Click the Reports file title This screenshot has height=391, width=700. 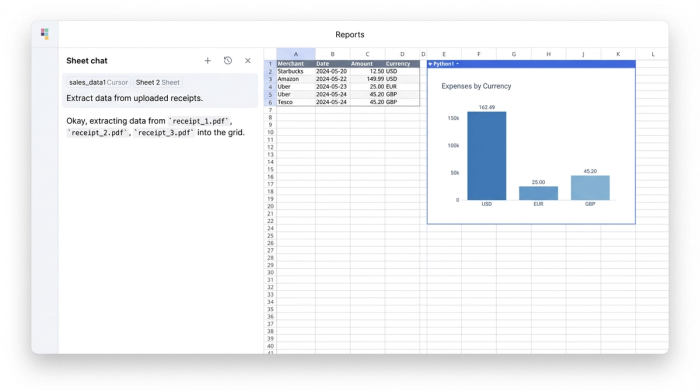pyautogui.click(x=350, y=35)
